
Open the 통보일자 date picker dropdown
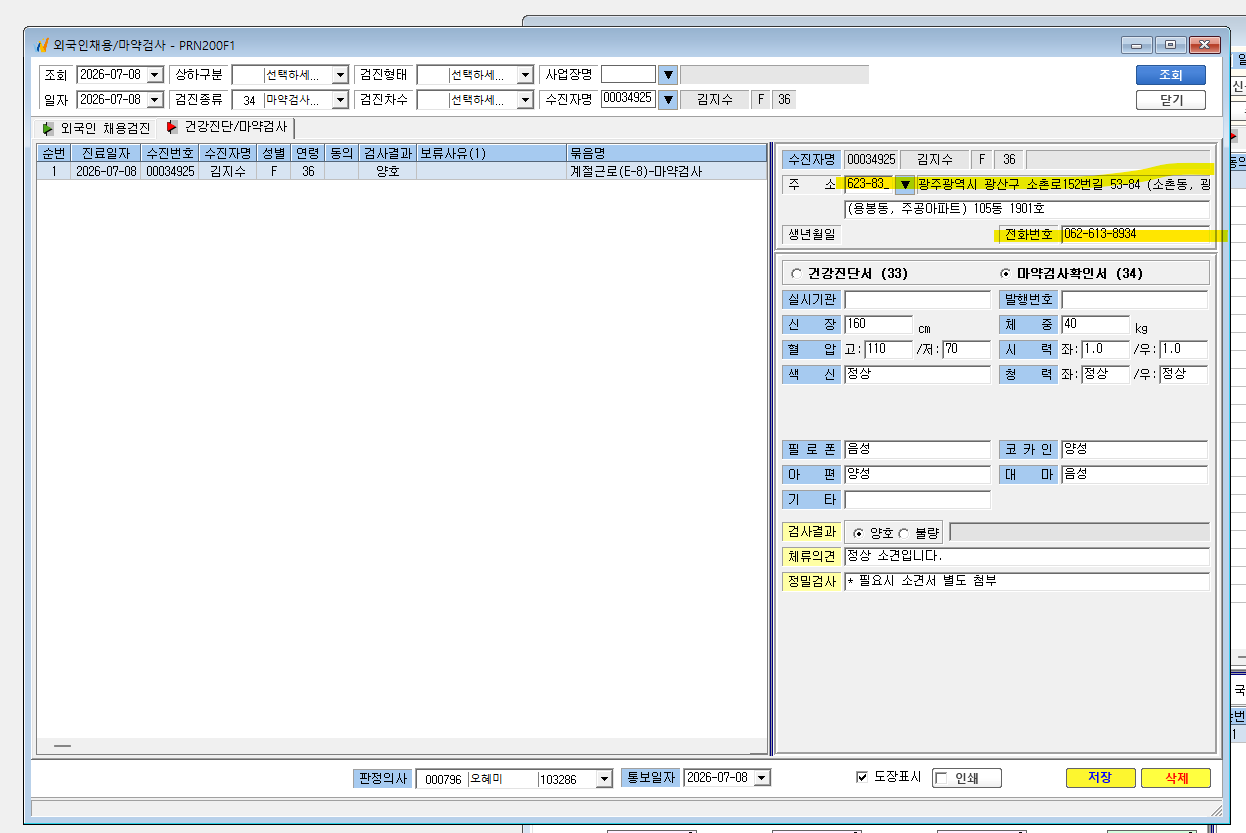(763, 778)
